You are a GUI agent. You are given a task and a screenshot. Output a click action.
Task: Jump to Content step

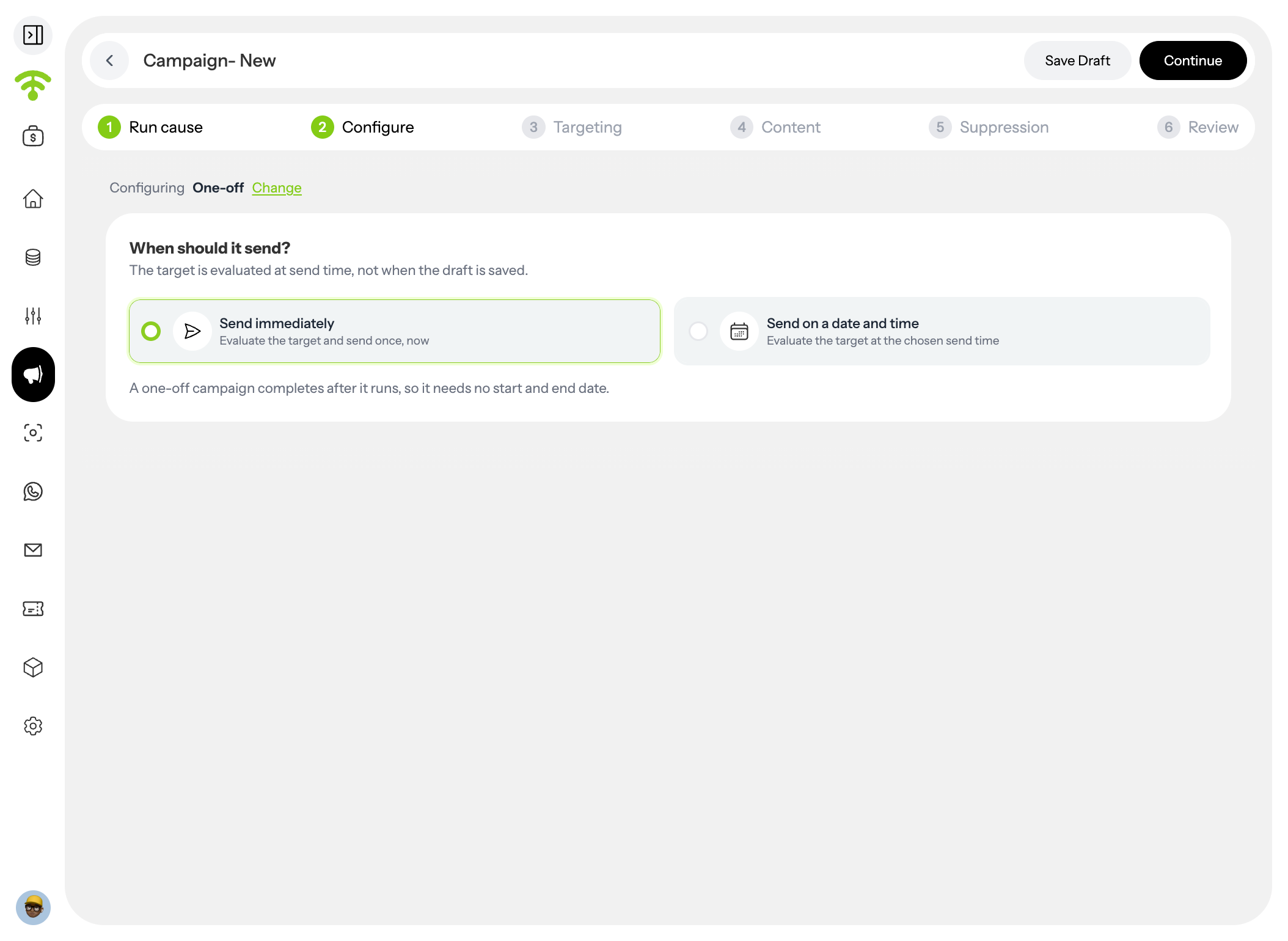pos(775,127)
